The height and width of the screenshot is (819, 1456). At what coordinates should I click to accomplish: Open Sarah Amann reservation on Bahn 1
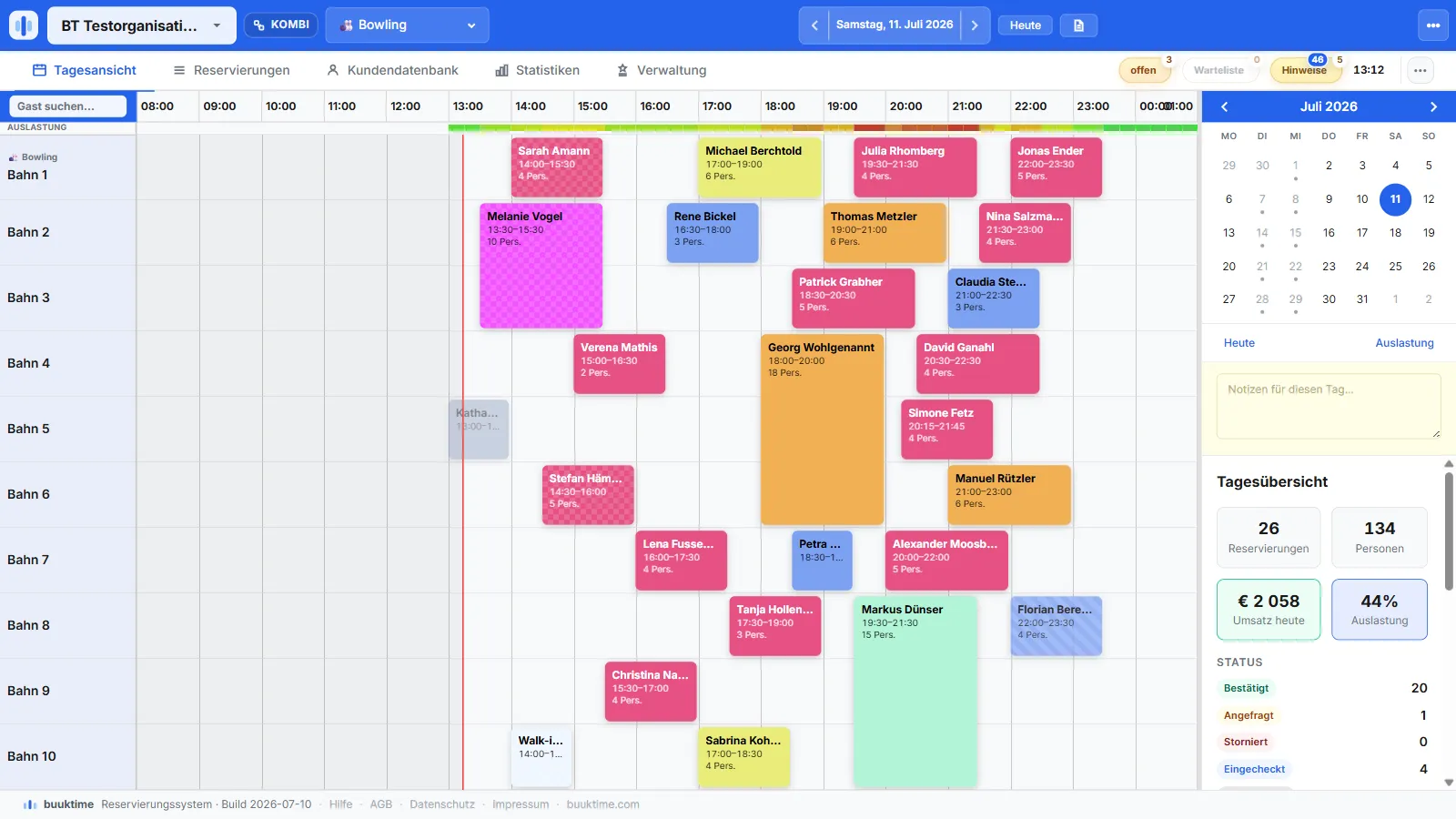point(557,167)
